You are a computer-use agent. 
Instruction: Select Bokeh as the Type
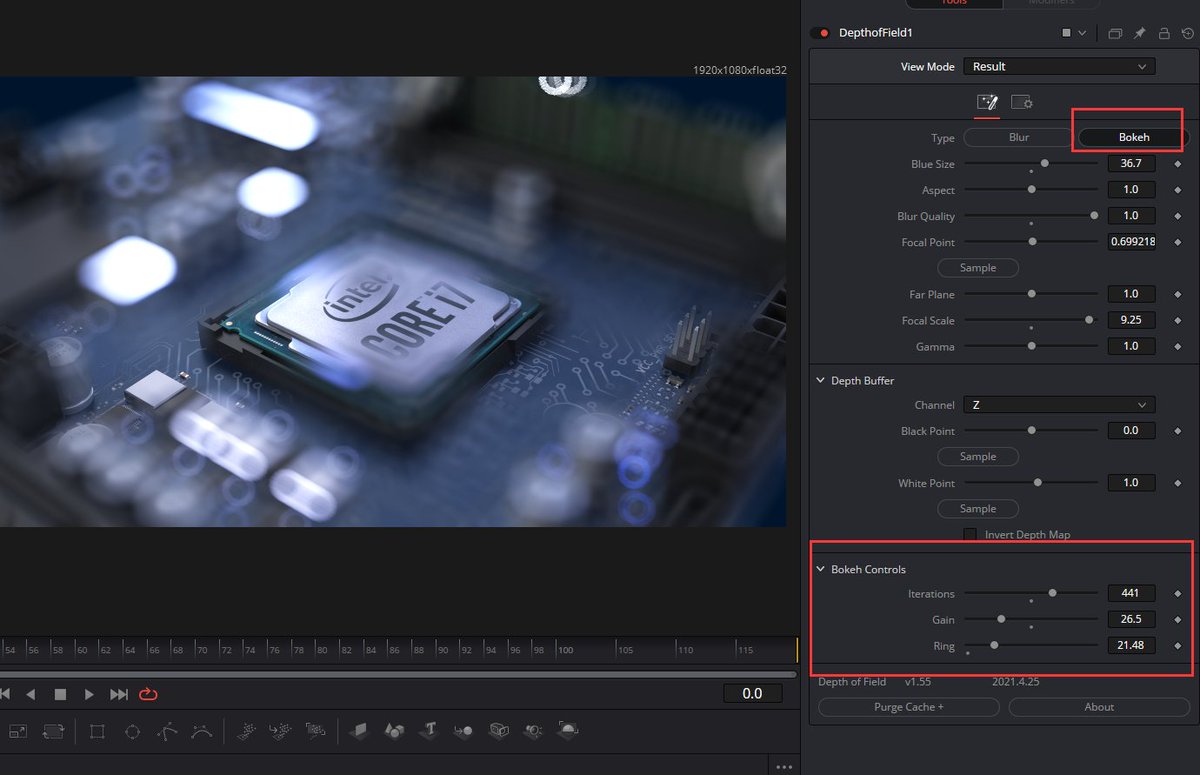[x=1134, y=137]
